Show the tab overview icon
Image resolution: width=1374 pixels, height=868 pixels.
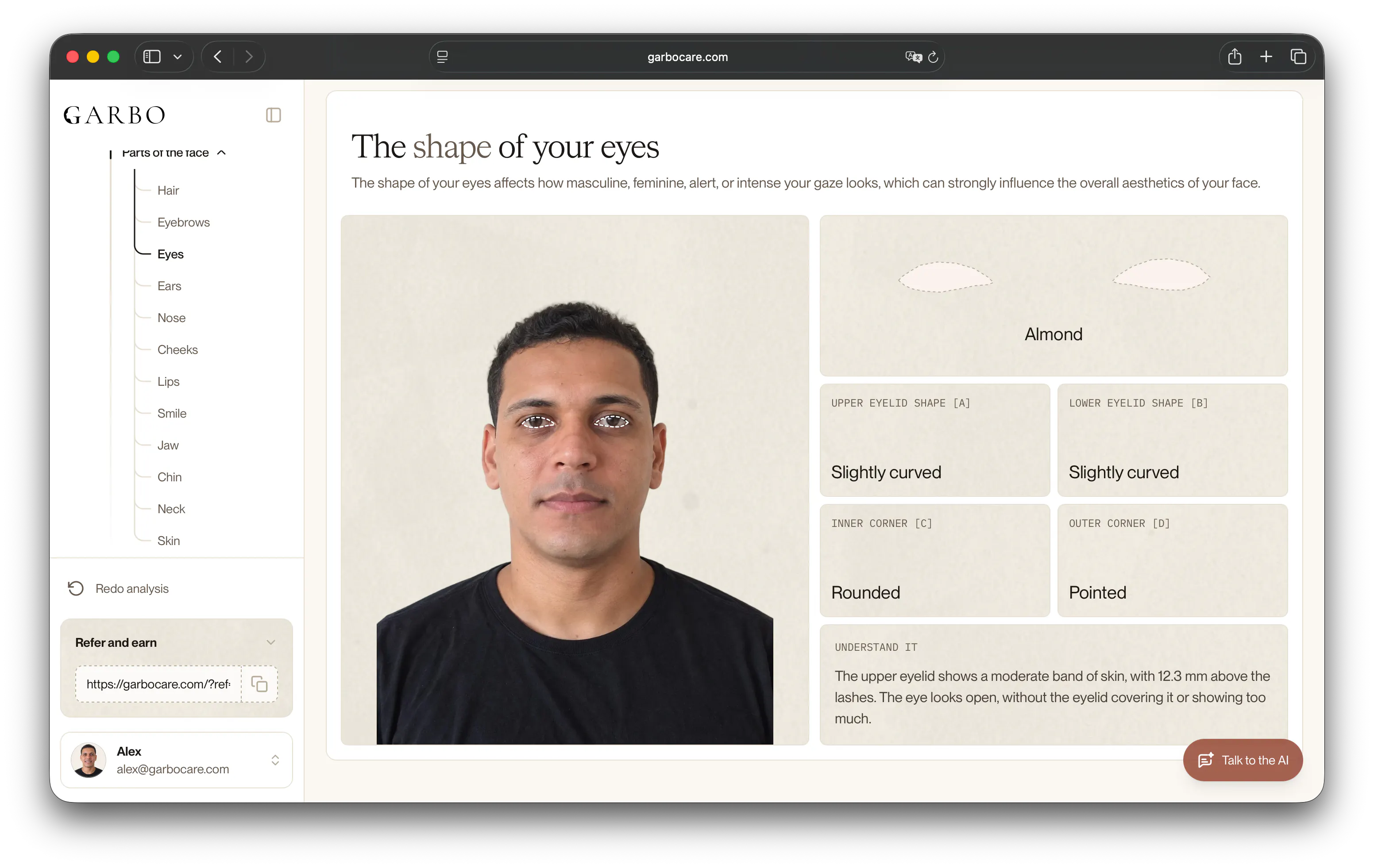(1298, 57)
